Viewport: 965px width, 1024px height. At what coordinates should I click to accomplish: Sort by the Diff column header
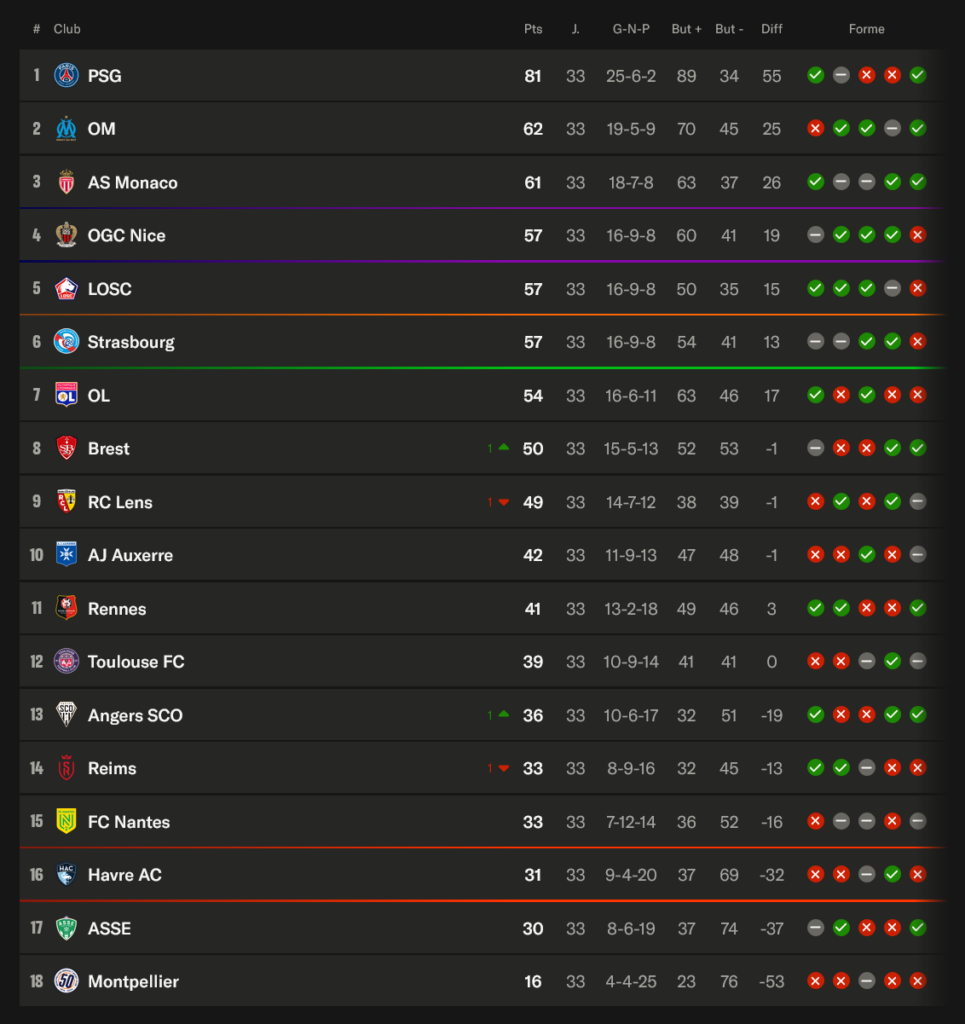click(x=771, y=29)
